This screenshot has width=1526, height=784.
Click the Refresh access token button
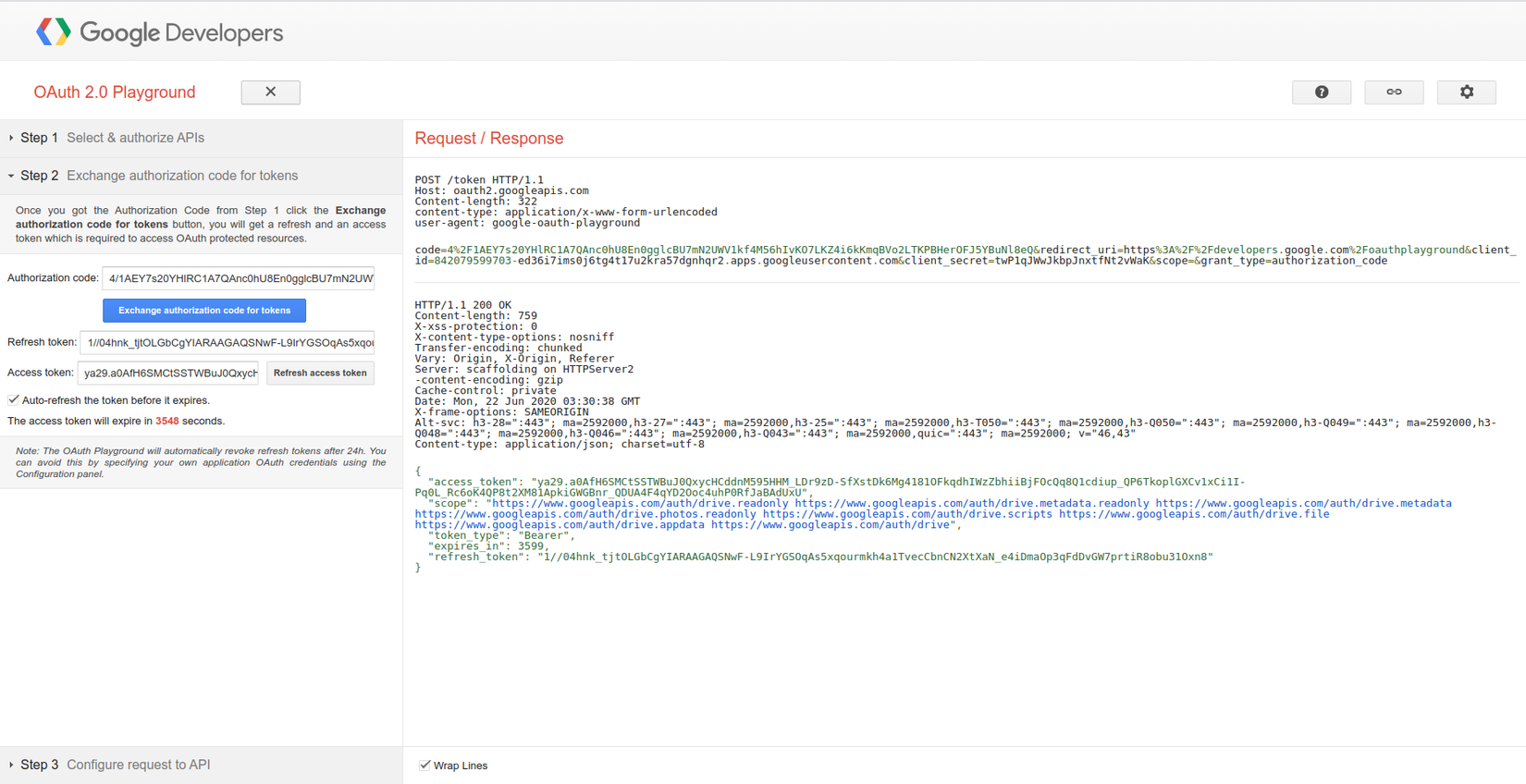pos(320,373)
